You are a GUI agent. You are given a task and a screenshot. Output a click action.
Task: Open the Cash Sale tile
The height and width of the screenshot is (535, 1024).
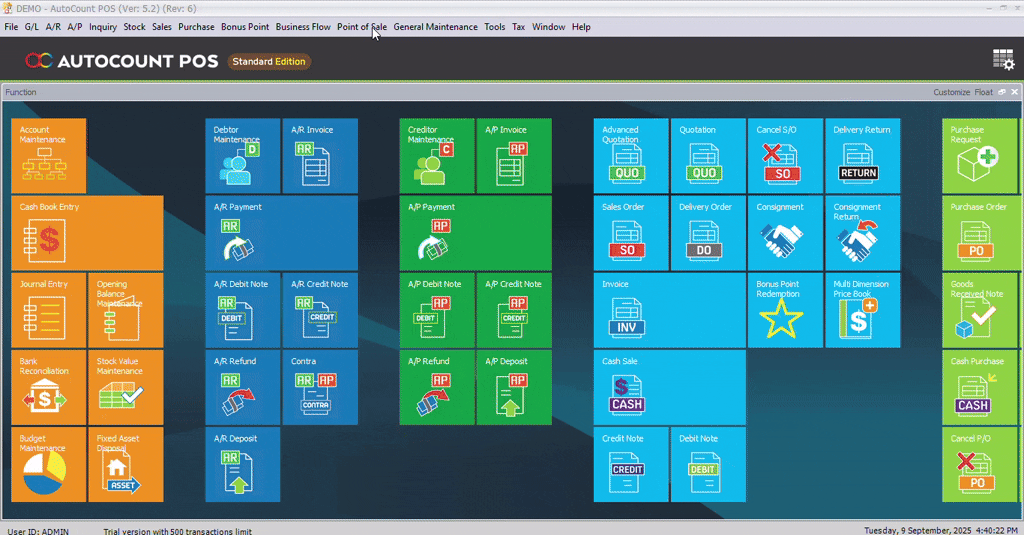(x=669, y=387)
